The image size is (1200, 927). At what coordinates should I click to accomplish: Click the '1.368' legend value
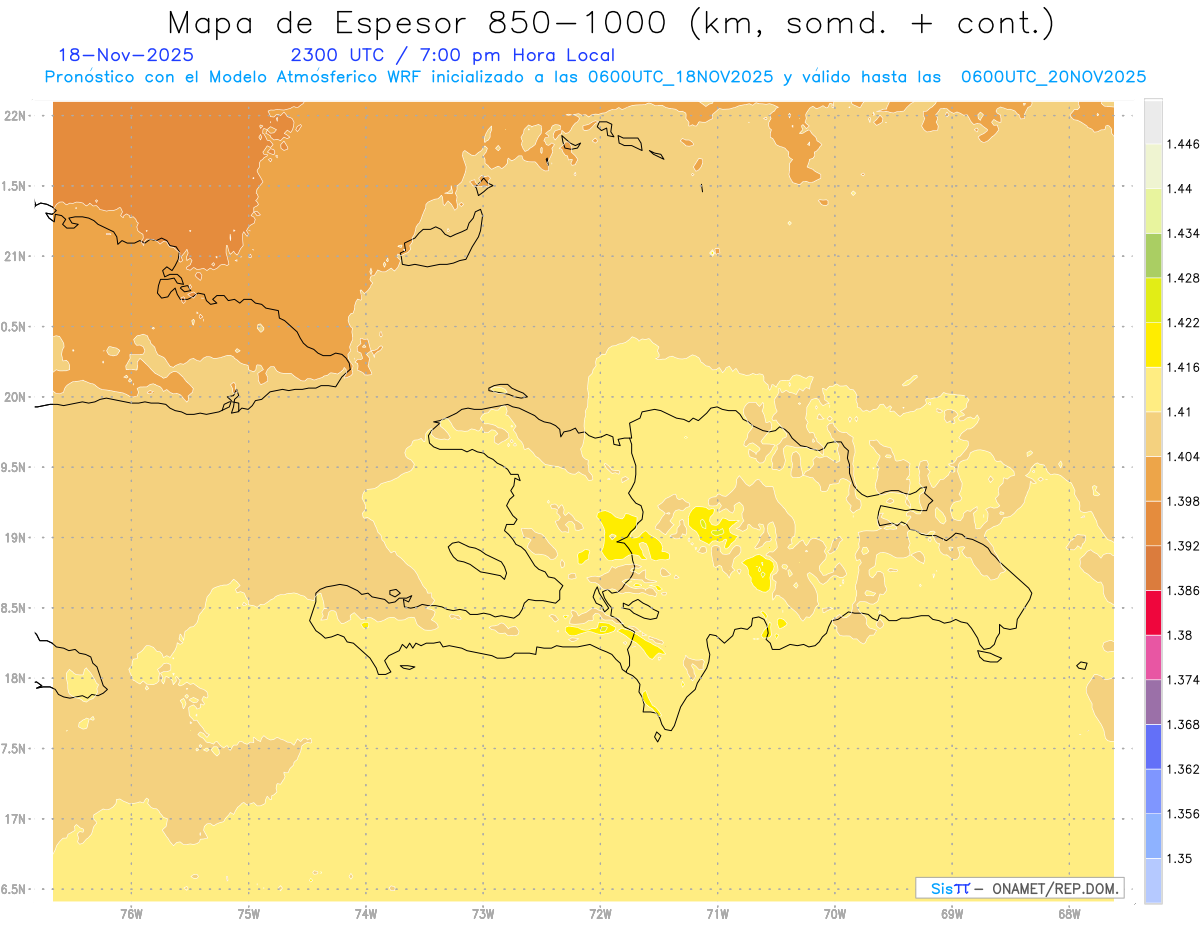tap(1183, 724)
